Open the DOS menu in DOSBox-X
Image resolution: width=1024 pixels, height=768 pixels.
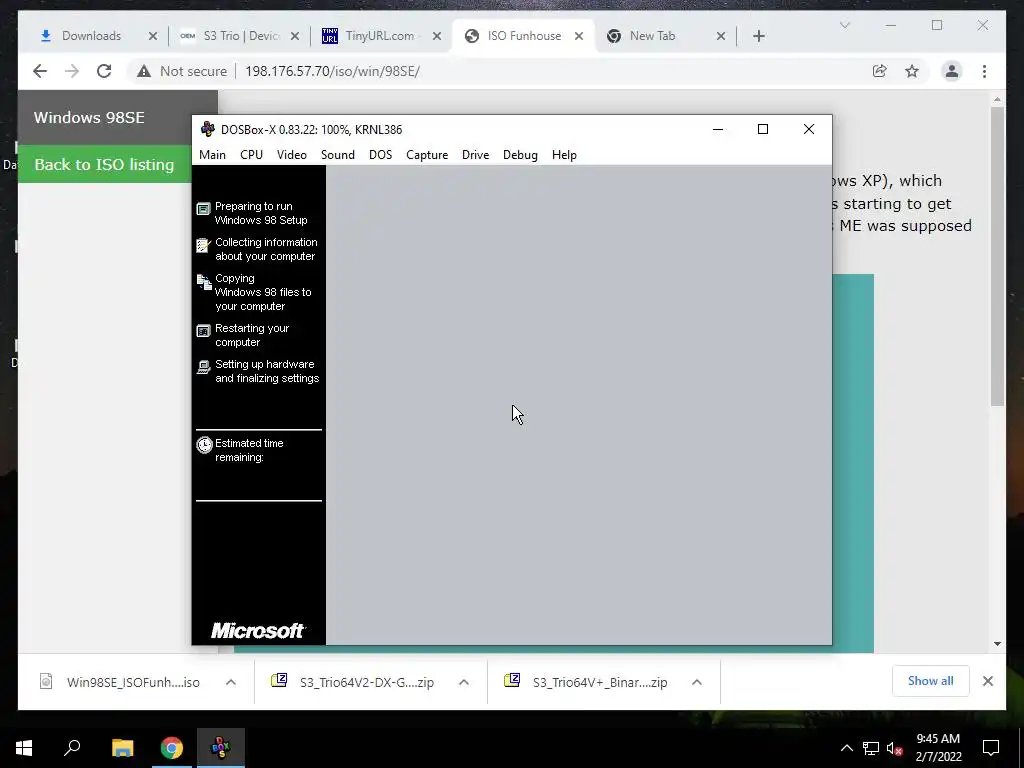point(380,155)
